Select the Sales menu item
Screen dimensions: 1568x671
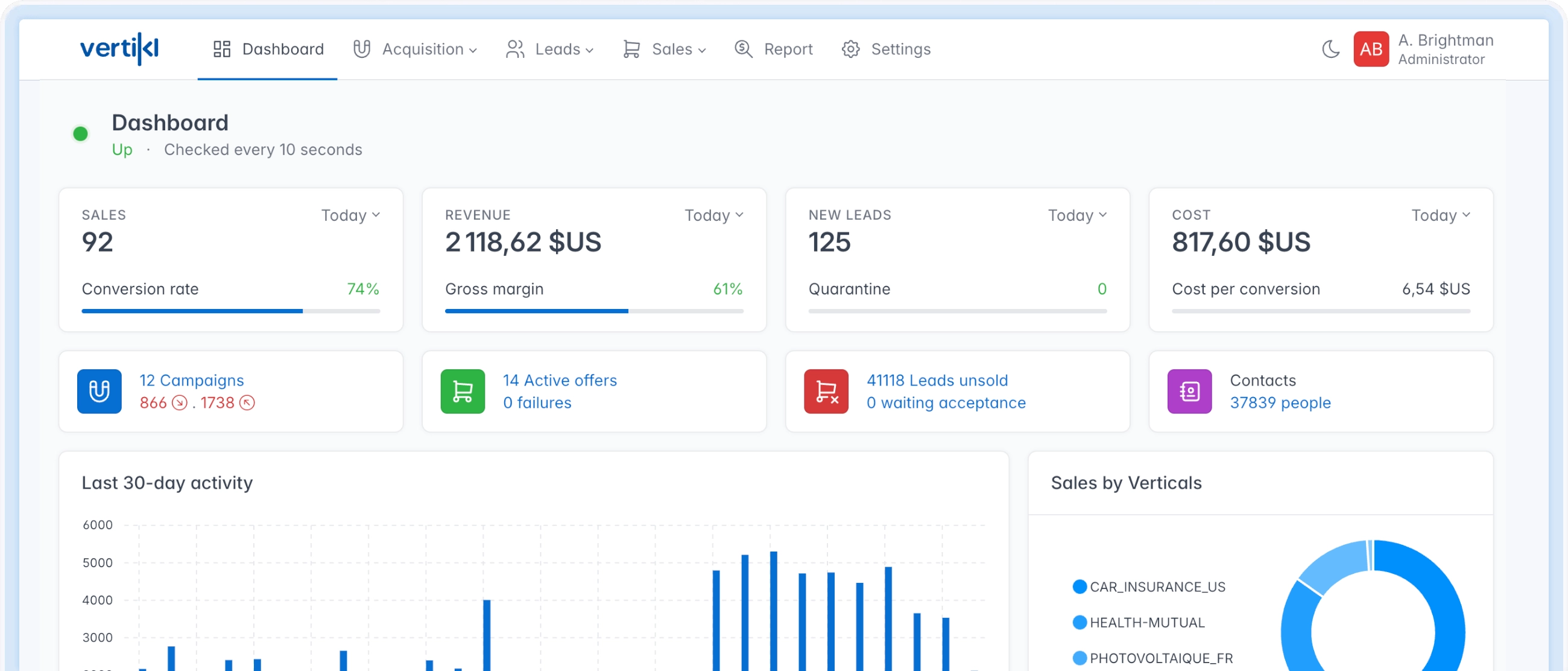pyautogui.click(x=672, y=49)
